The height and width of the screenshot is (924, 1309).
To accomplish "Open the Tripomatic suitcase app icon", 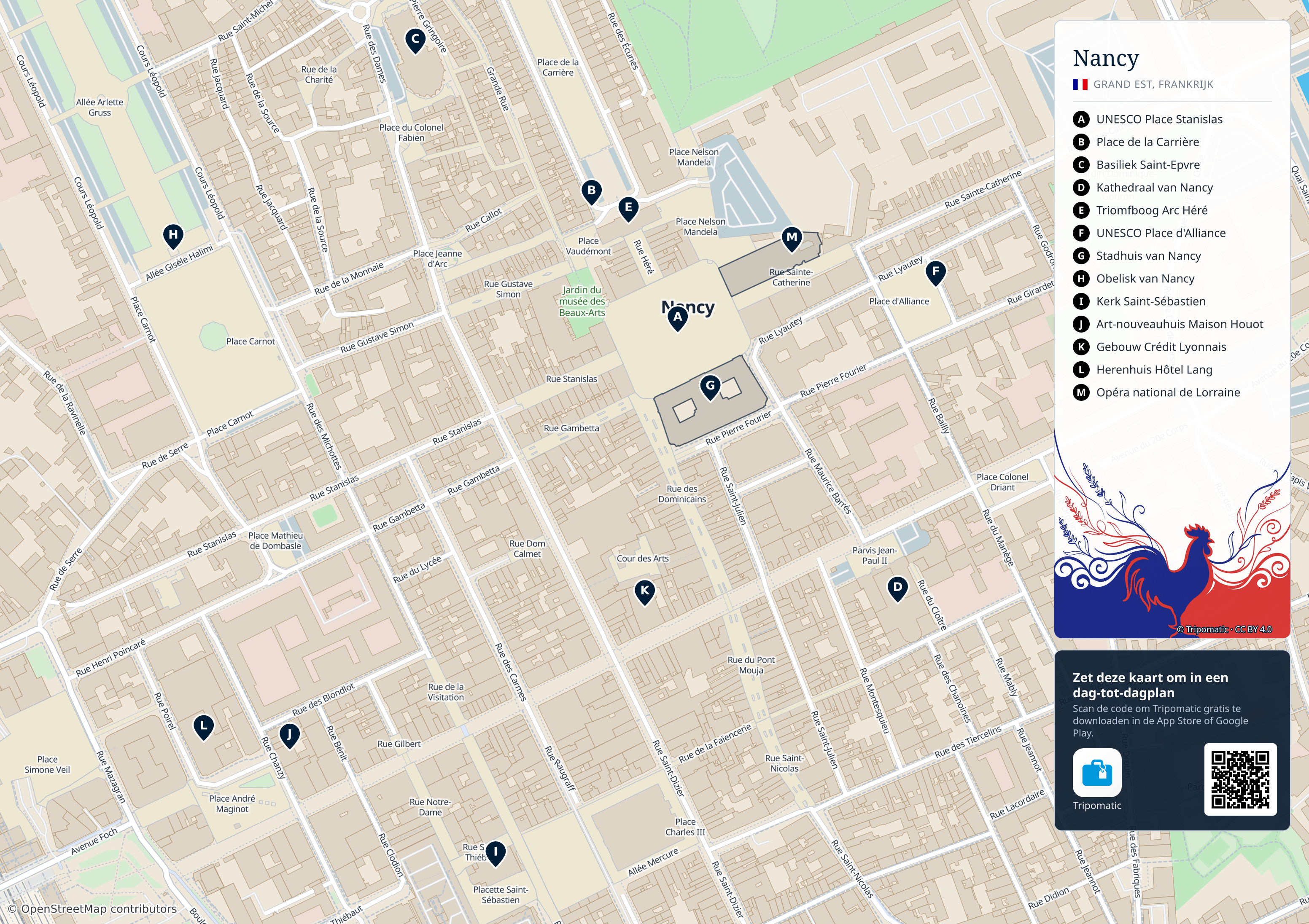I will point(1097,772).
